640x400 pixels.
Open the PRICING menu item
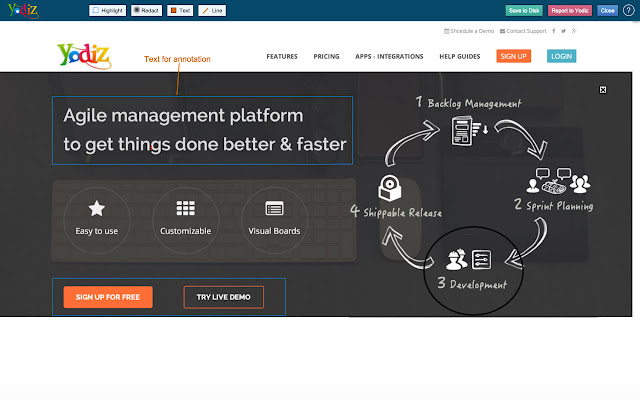click(326, 56)
